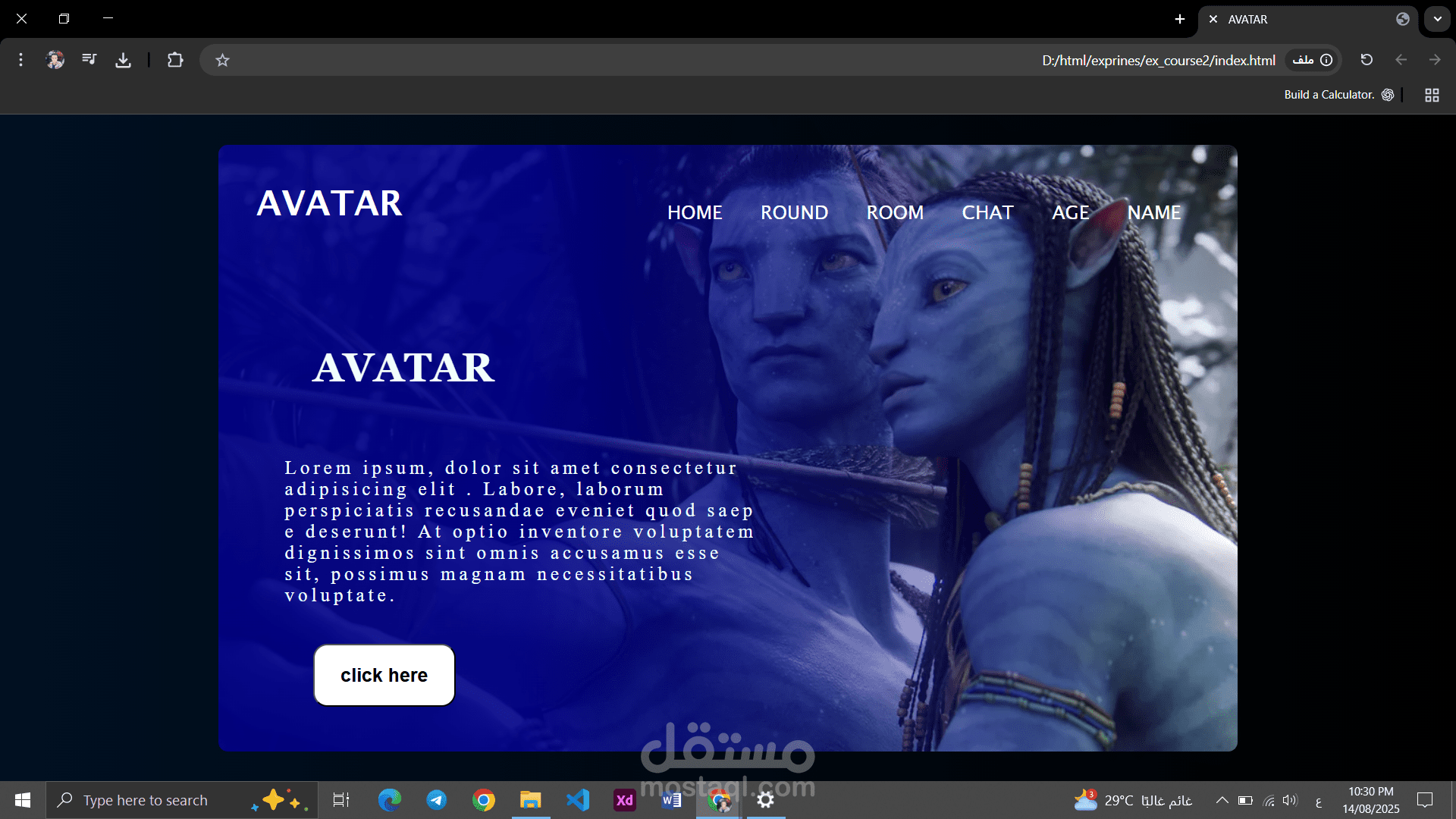Open a new tab with plus button
The image size is (1456, 819).
[1179, 19]
